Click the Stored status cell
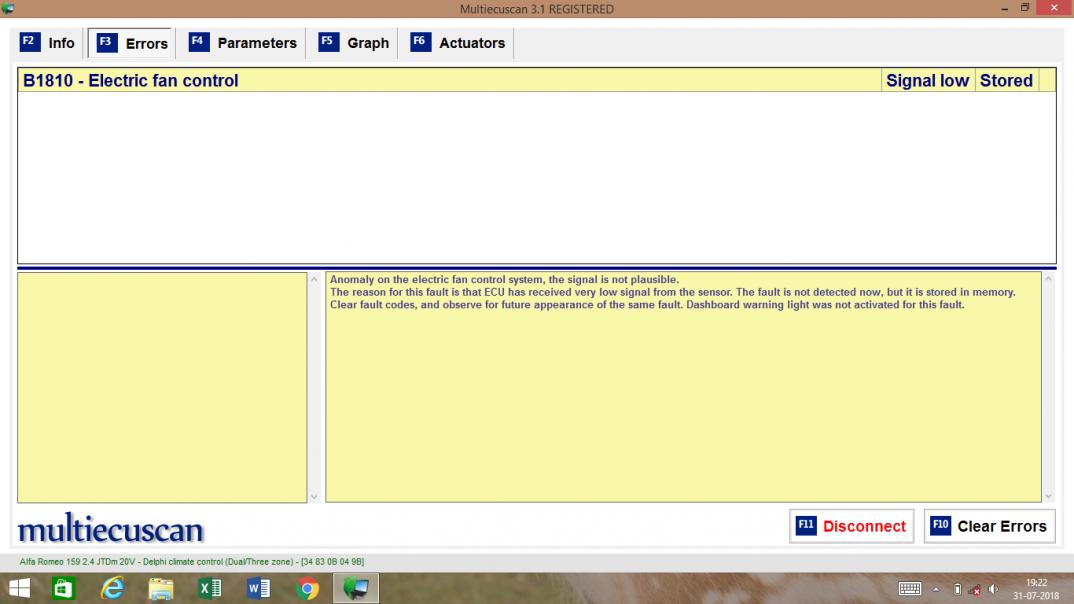 pyautogui.click(x=1006, y=80)
